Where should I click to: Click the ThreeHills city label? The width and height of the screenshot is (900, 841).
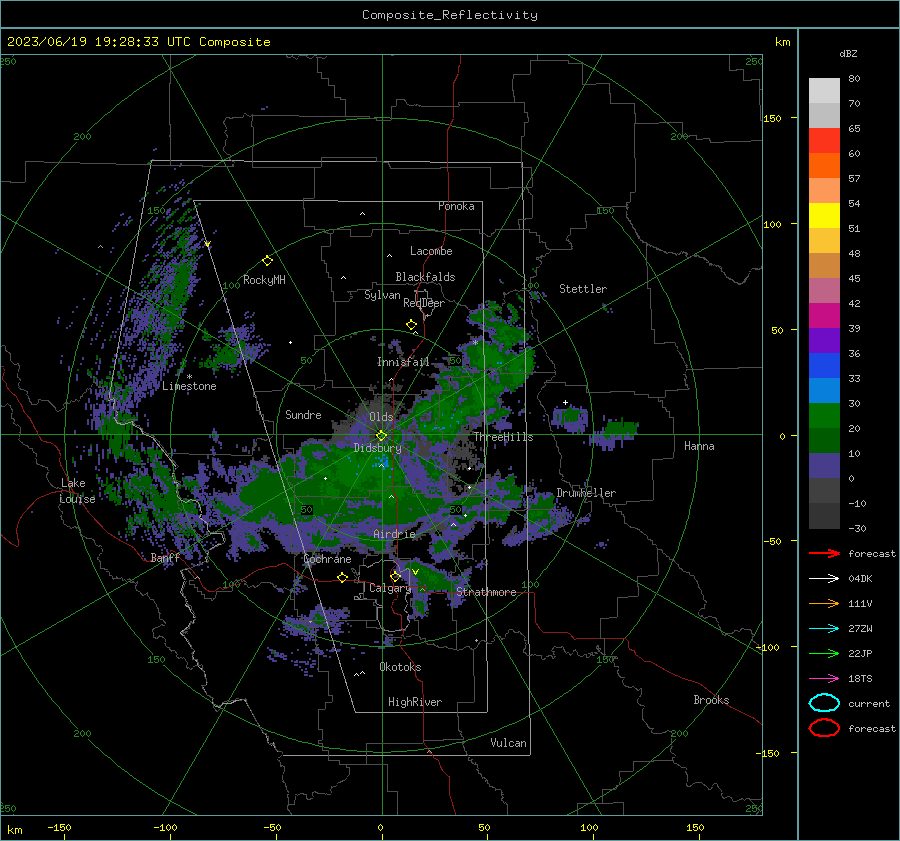tap(503, 437)
